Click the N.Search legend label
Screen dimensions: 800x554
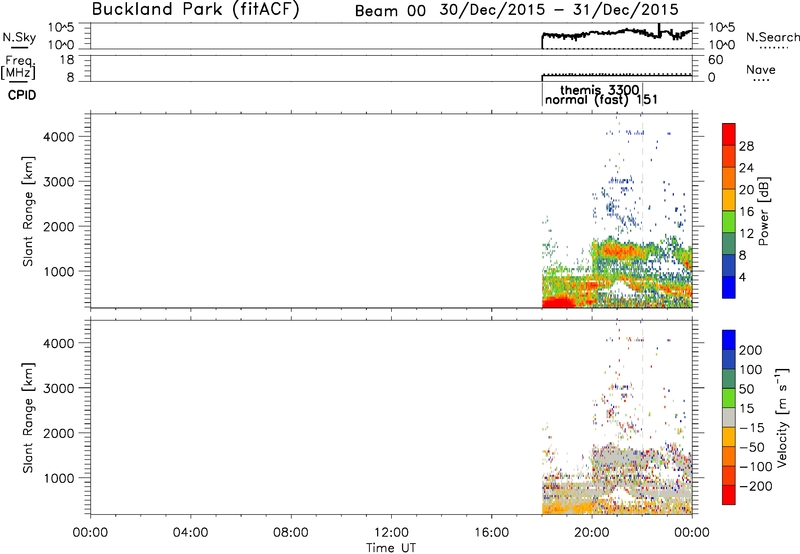click(x=773, y=37)
